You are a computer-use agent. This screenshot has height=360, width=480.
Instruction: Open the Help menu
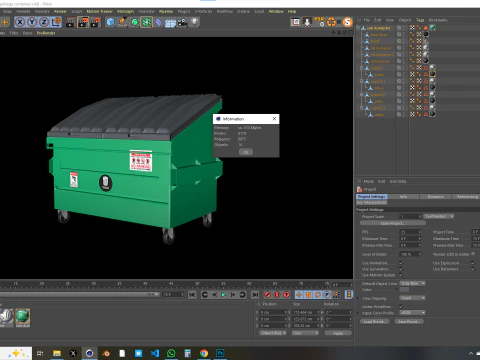(x=292, y=11)
